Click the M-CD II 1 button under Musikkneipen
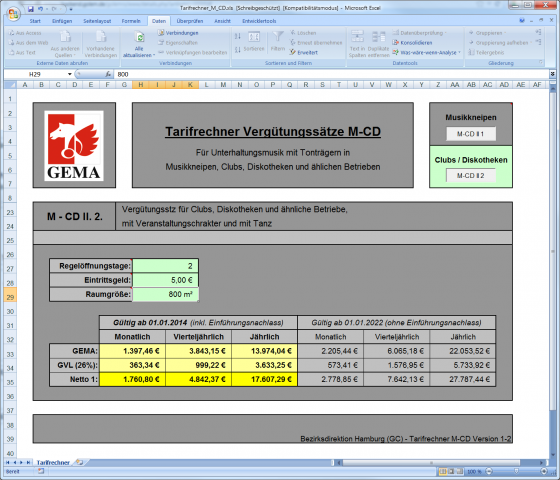 pos(471,134)
